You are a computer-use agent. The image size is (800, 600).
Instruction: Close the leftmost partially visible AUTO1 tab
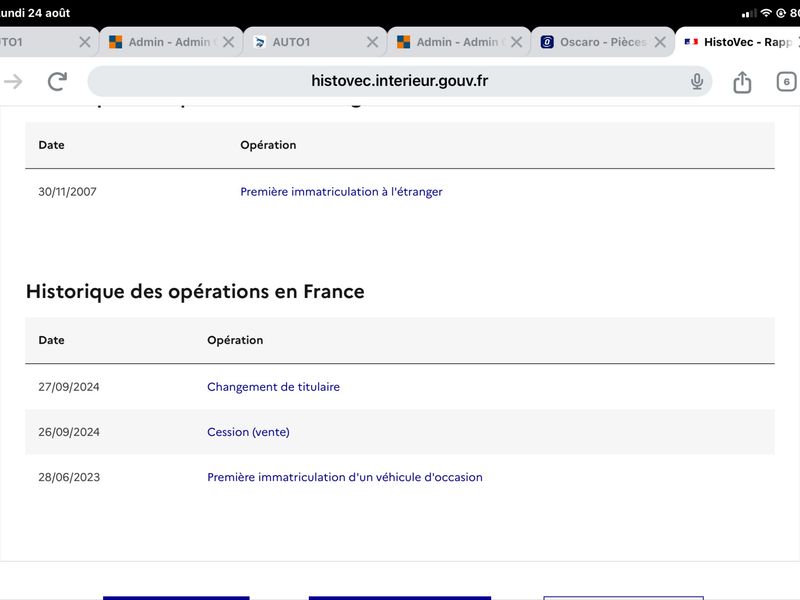85,42
